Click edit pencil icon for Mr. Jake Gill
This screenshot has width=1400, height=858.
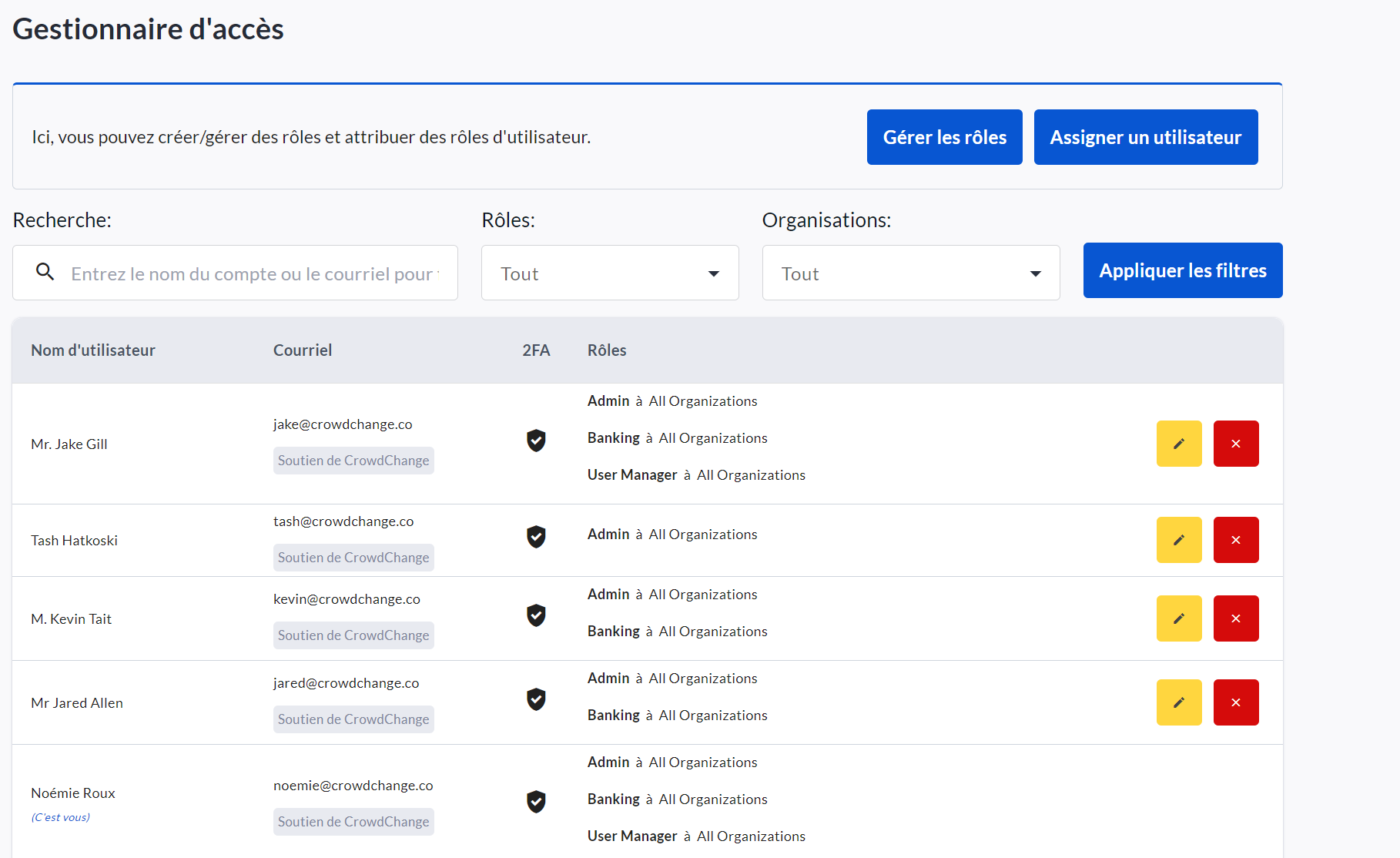[x=1178, y=444]
